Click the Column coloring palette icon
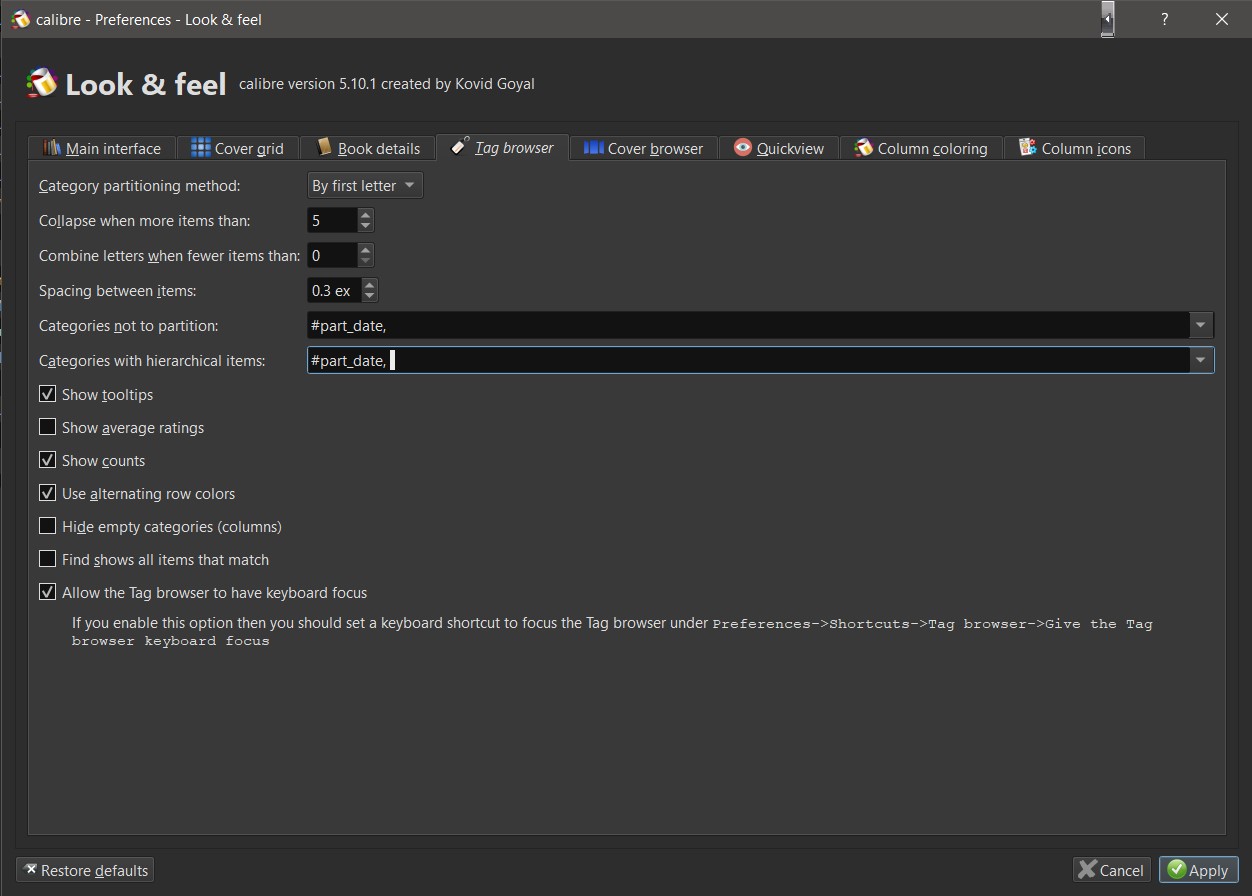The width and height of the screenshot is (1252, 896). pos(863,148)
